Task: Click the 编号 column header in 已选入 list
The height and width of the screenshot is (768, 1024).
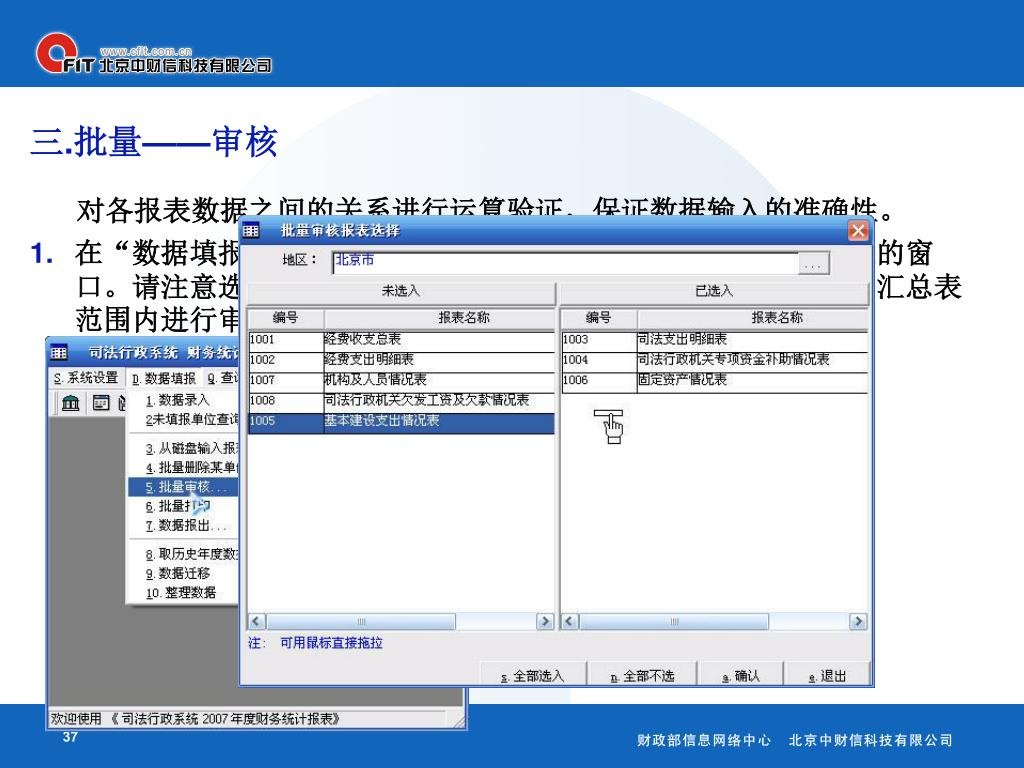Action: click(x=599, y=318)
